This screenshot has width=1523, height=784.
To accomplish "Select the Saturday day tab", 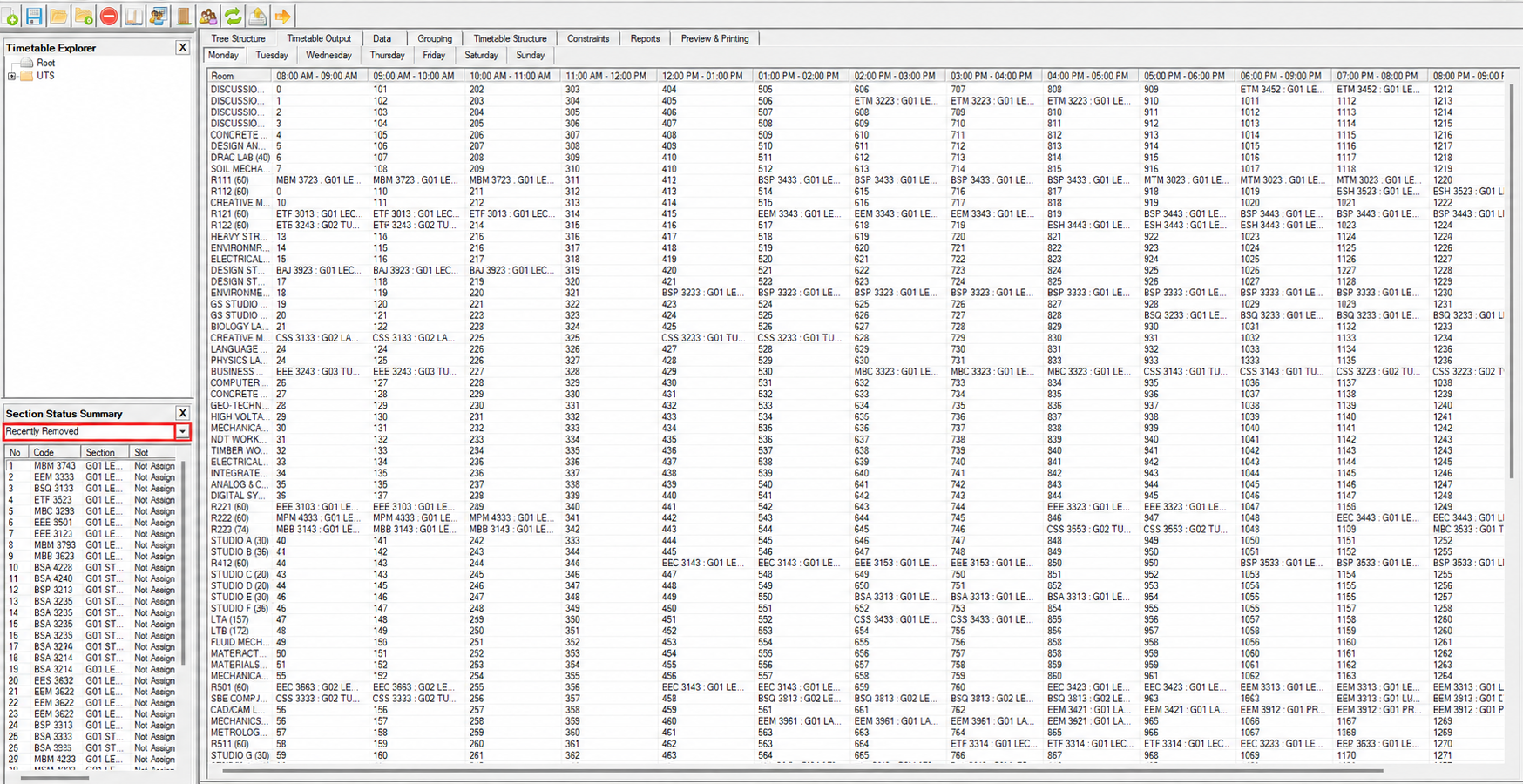I will [481, 55].
